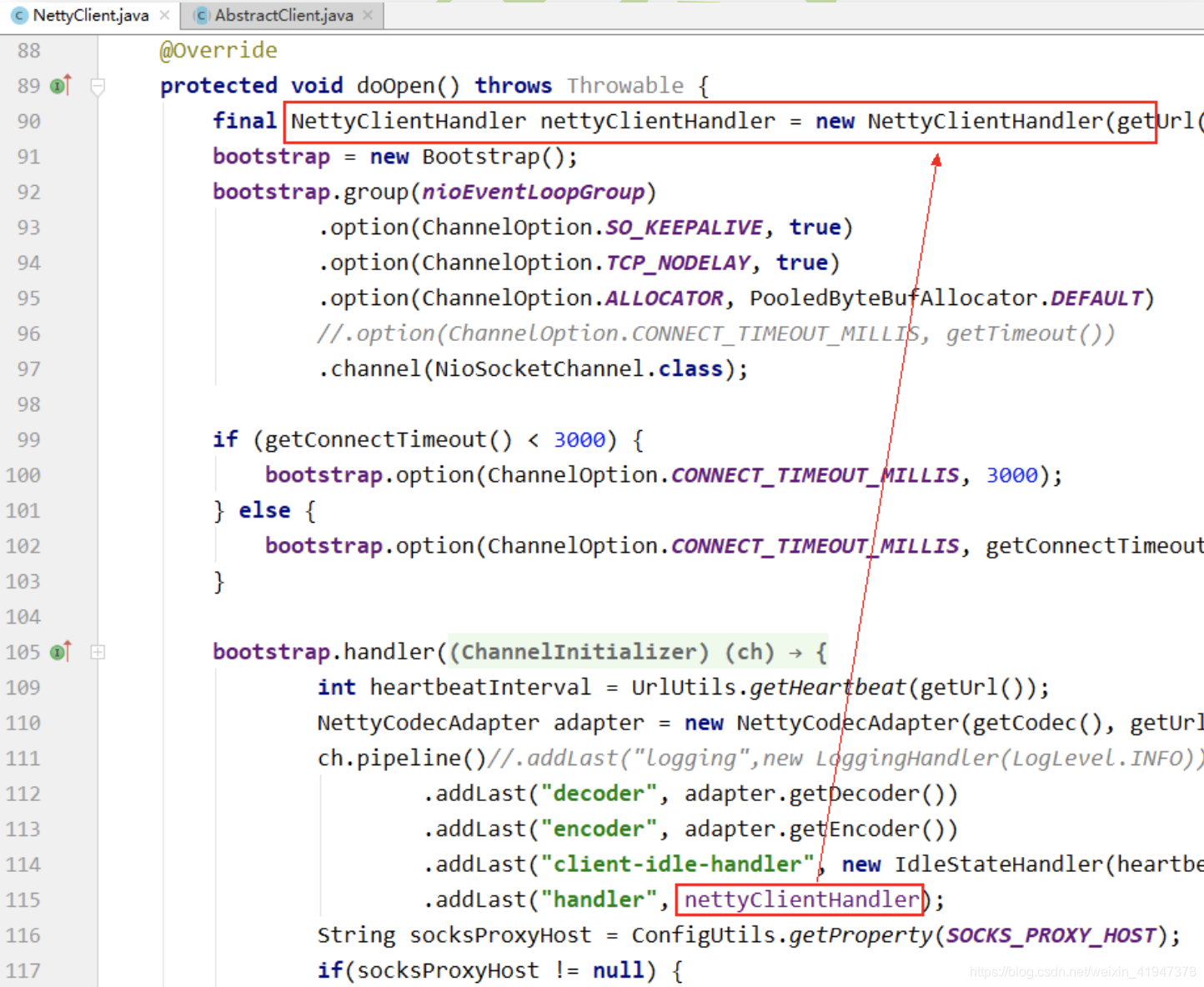Click the NettyCodecAdapter adapter declaration
The height and width of the screenshot is (987, 1204).
[x=480, y=724]
